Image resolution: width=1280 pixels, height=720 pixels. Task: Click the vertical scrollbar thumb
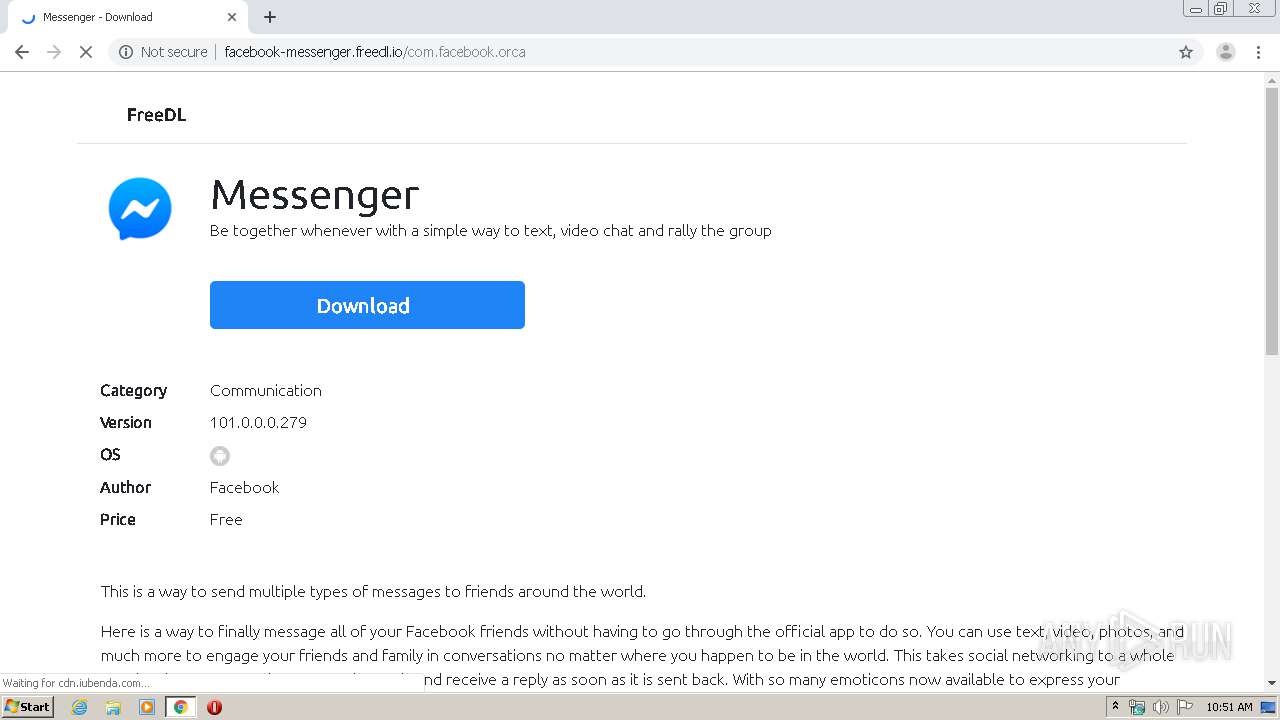[1272, 220]
